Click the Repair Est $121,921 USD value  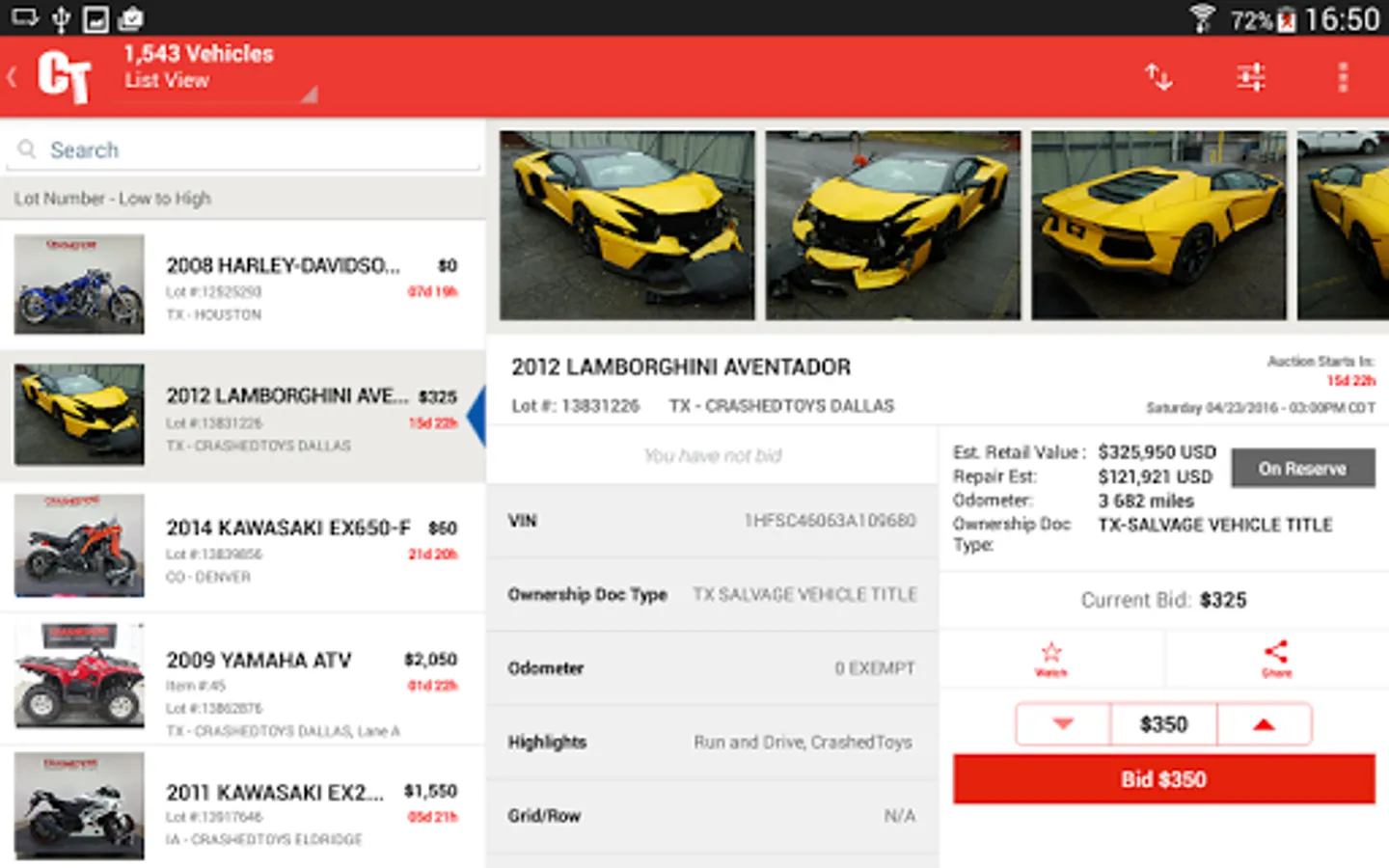(1156, 476)
